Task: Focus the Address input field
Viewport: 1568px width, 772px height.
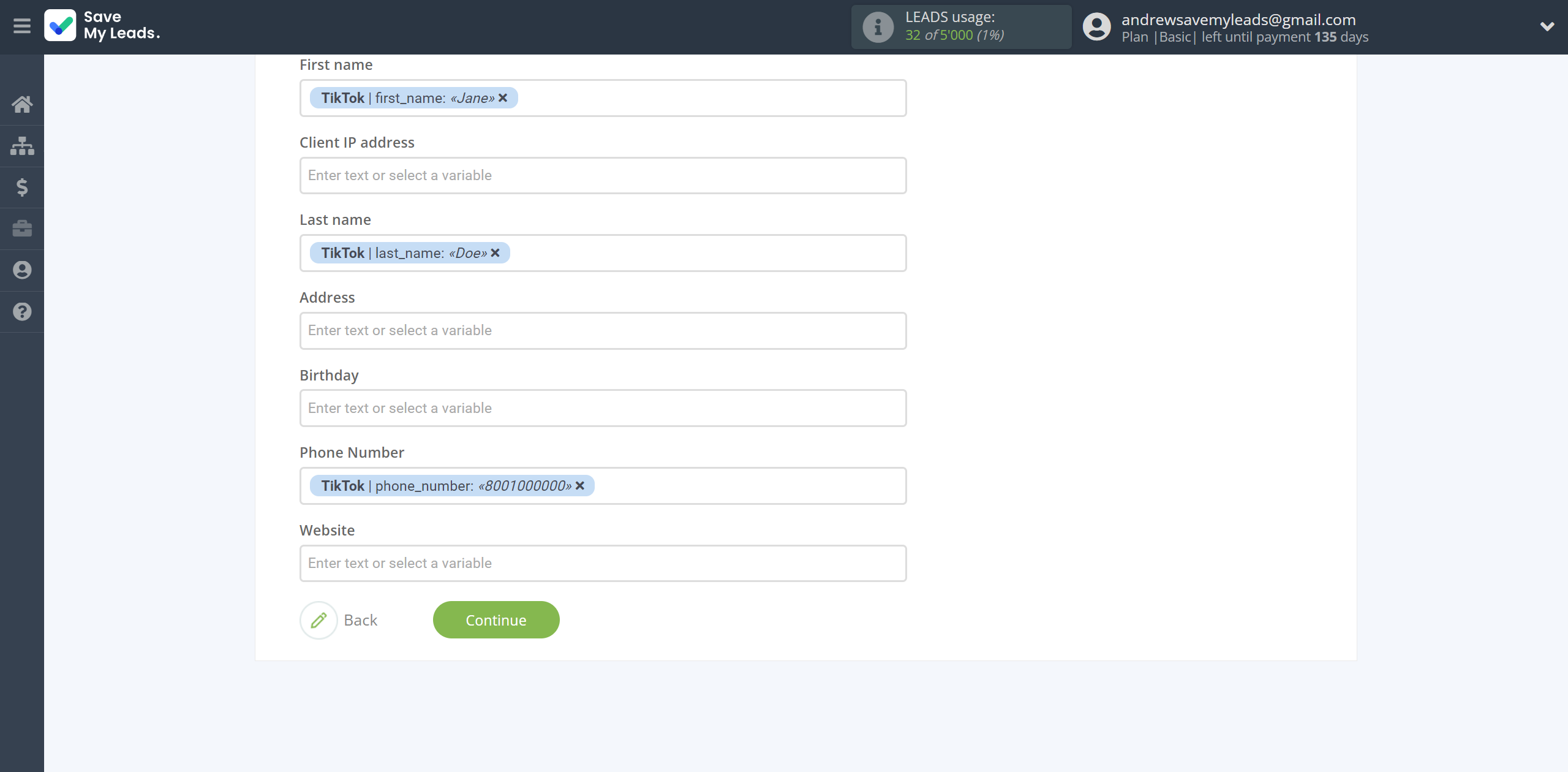Action: tap(603, 331)
